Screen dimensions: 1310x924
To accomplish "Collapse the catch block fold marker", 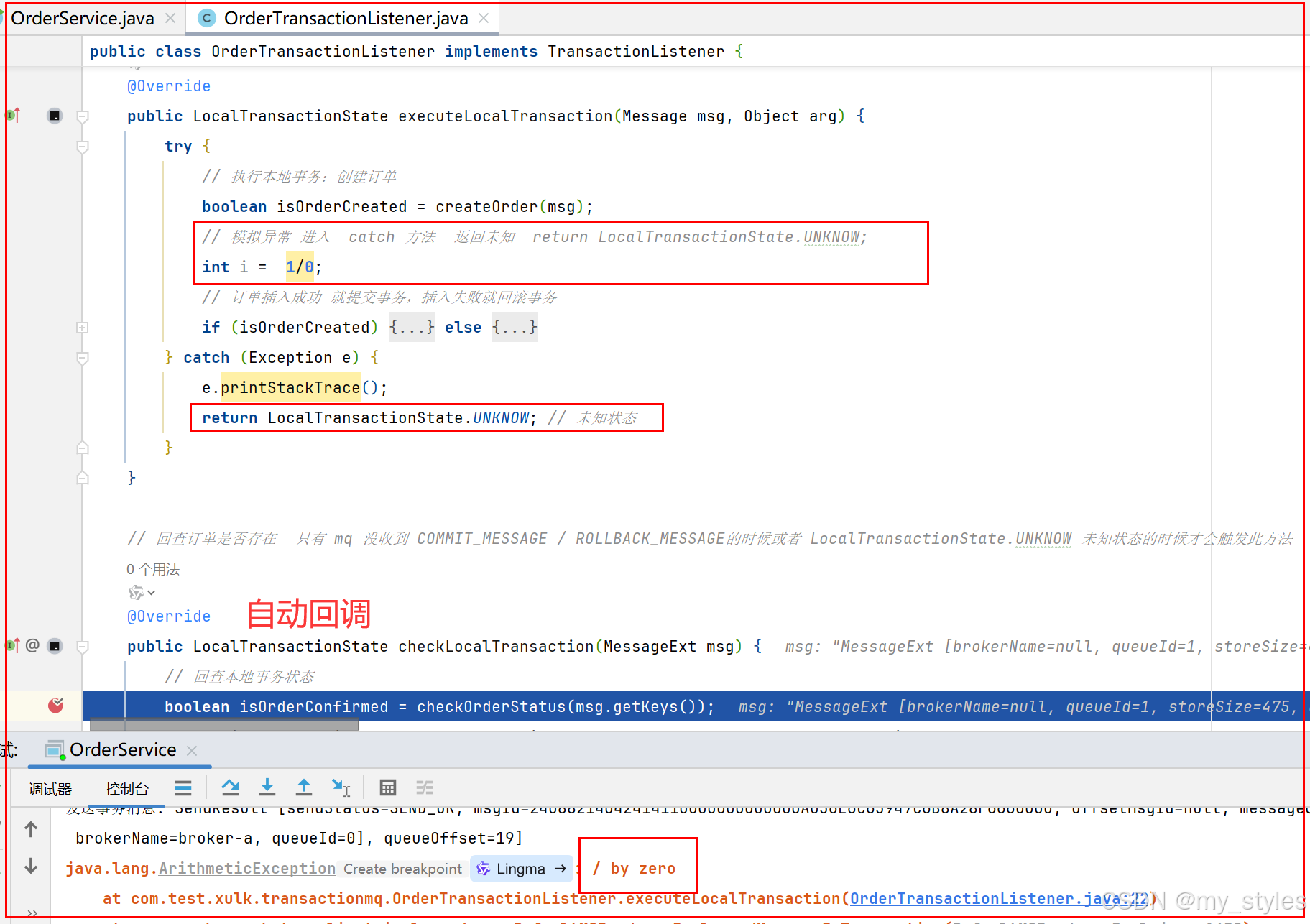I will coord(83,358).
